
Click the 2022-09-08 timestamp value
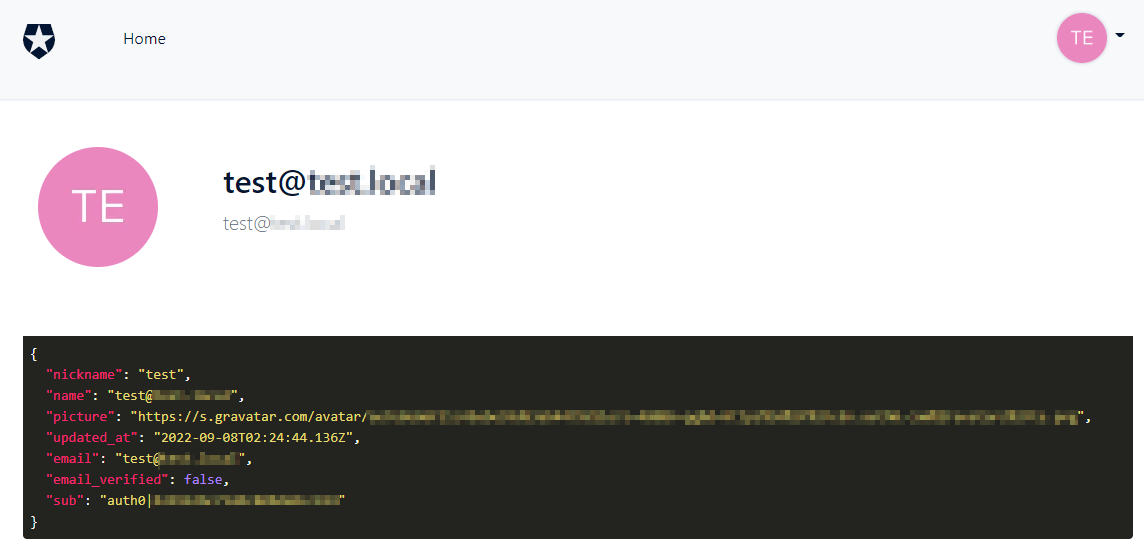pos(253,438)
